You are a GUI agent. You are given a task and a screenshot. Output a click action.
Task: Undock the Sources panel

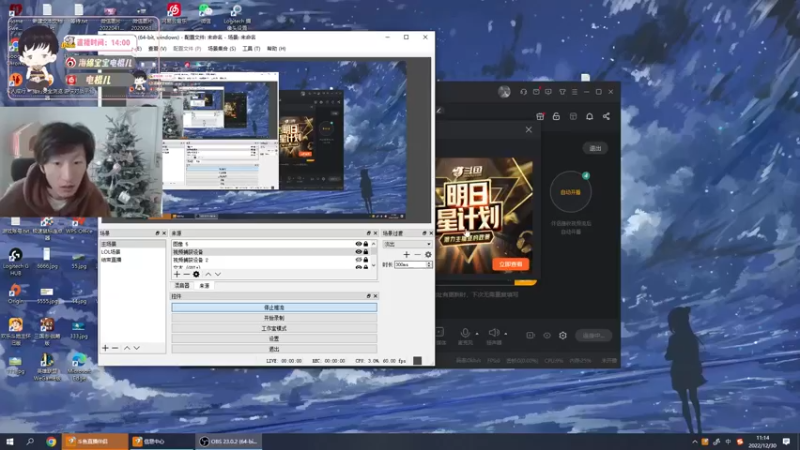[368, 233]
